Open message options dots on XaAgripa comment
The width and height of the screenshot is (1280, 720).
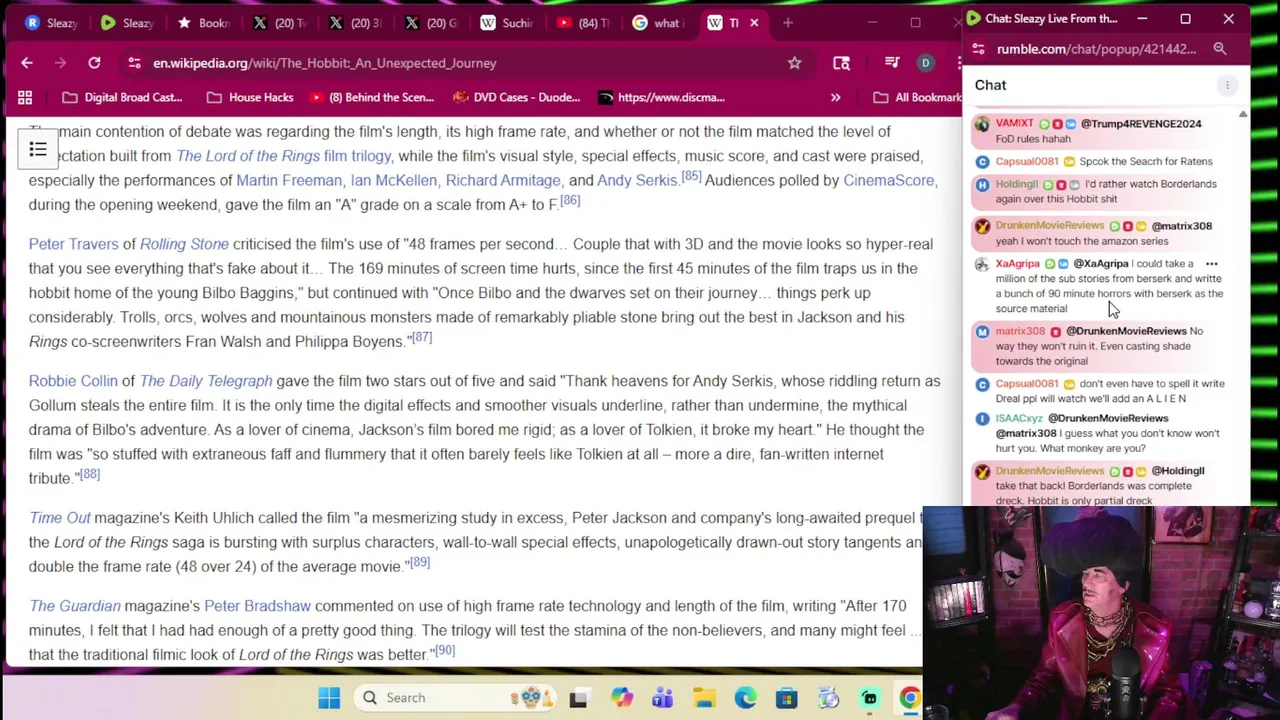[x=1211, y=264]
